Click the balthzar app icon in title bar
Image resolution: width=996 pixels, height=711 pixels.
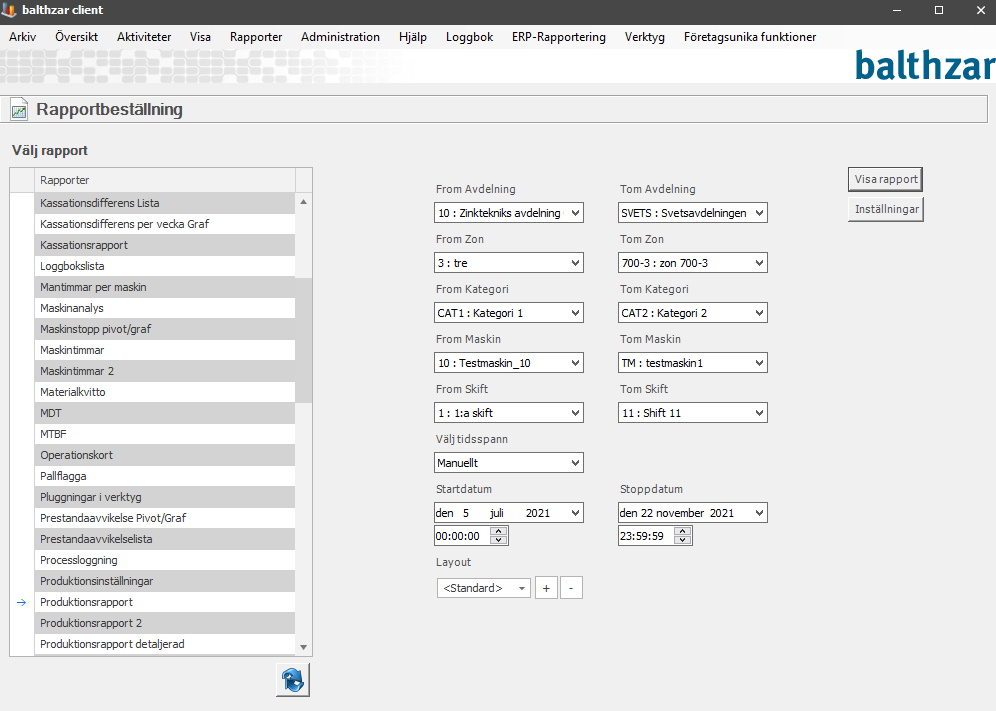(9, 10)
